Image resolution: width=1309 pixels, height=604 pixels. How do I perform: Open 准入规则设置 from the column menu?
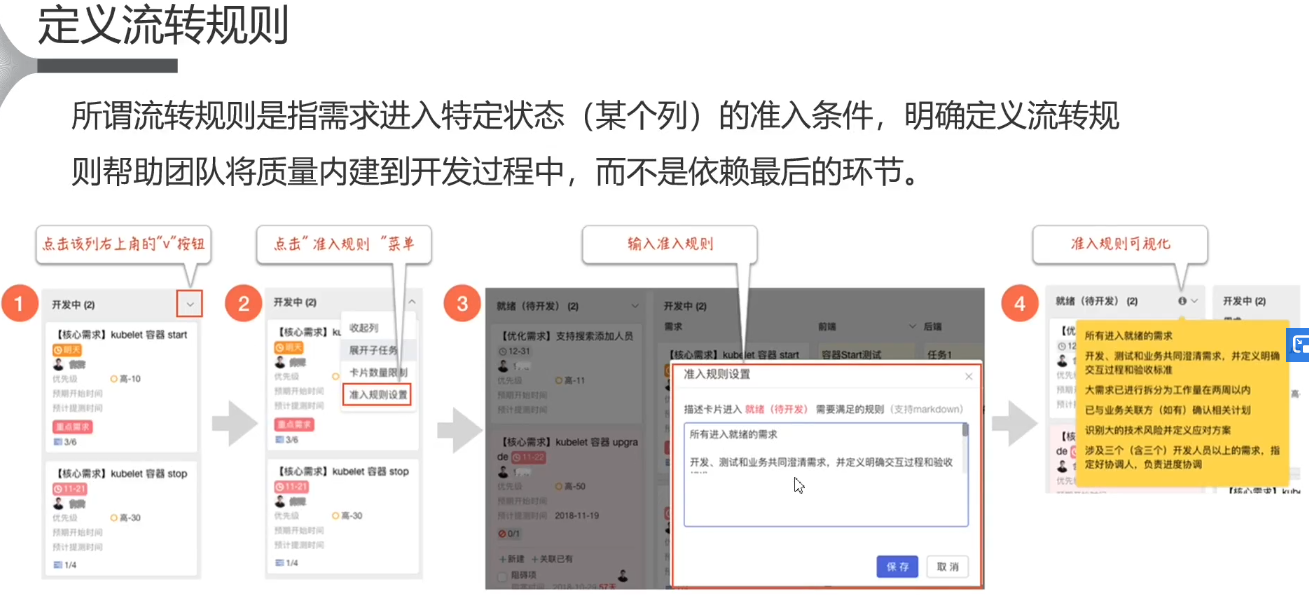click(x=377, y=395)
